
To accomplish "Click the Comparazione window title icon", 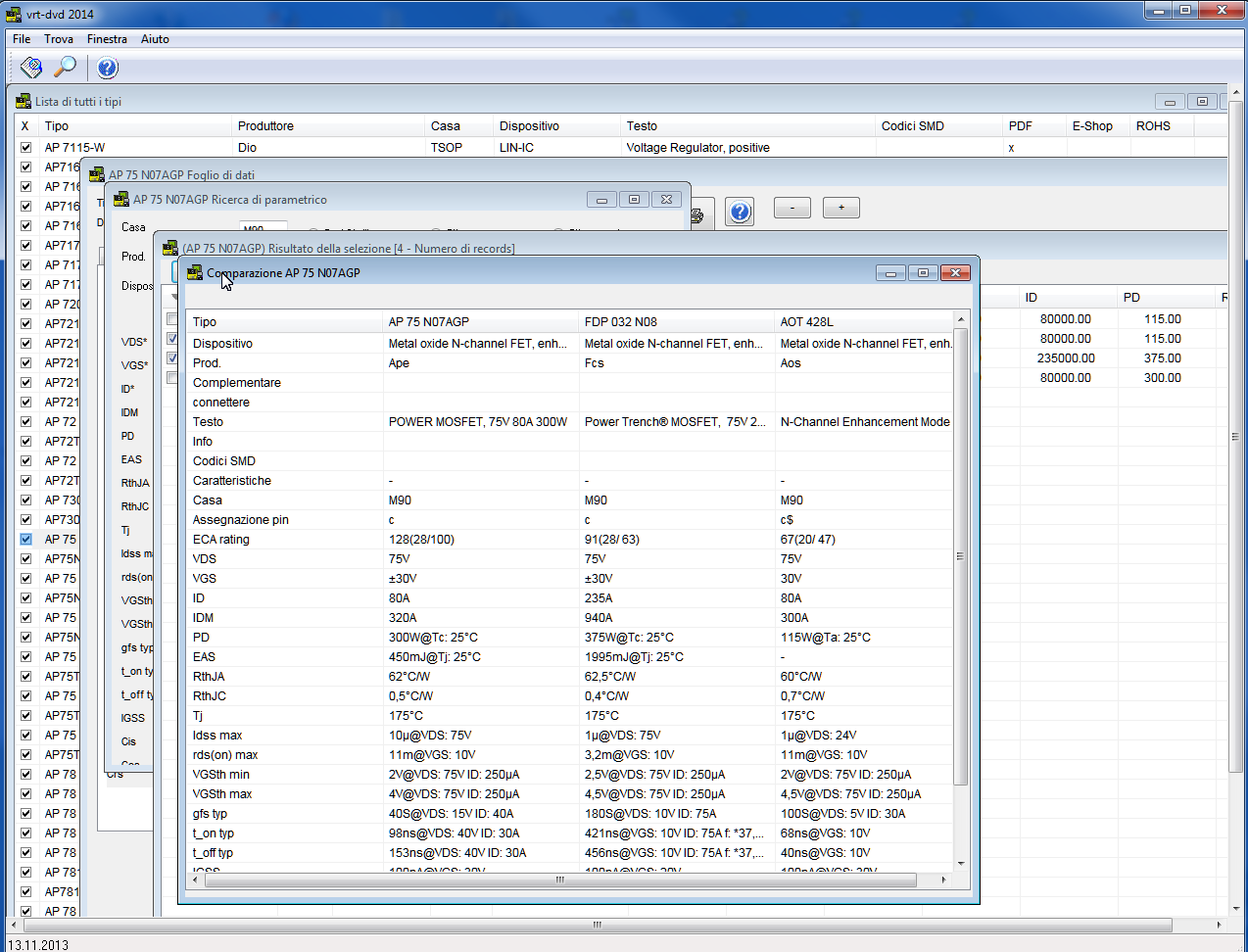I will pos(195,273).
